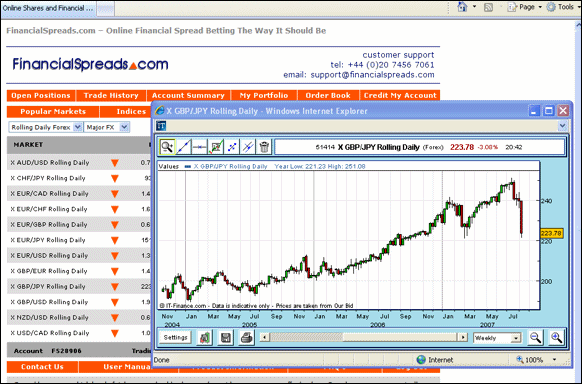The height and width of the screenshot is (384, 582).
Task: Select the zoom magnifier chart tool
Action: click(167, 147)
